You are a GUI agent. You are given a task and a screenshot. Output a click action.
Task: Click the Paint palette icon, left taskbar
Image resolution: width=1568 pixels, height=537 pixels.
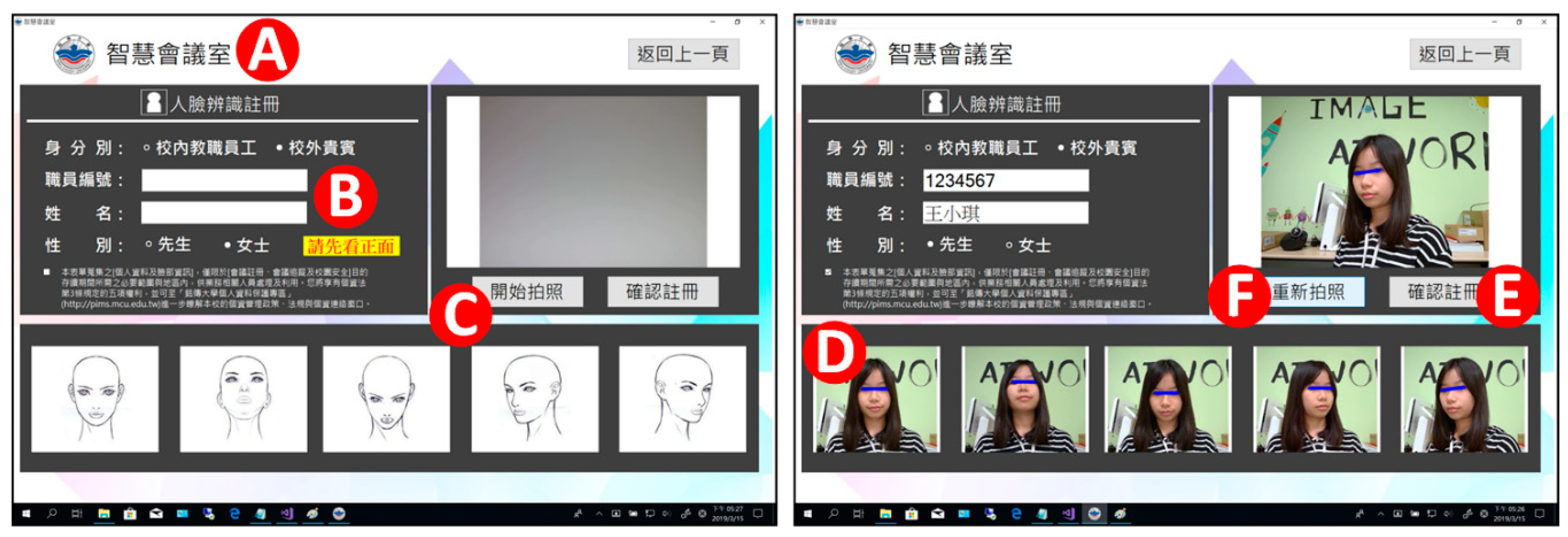312,513
